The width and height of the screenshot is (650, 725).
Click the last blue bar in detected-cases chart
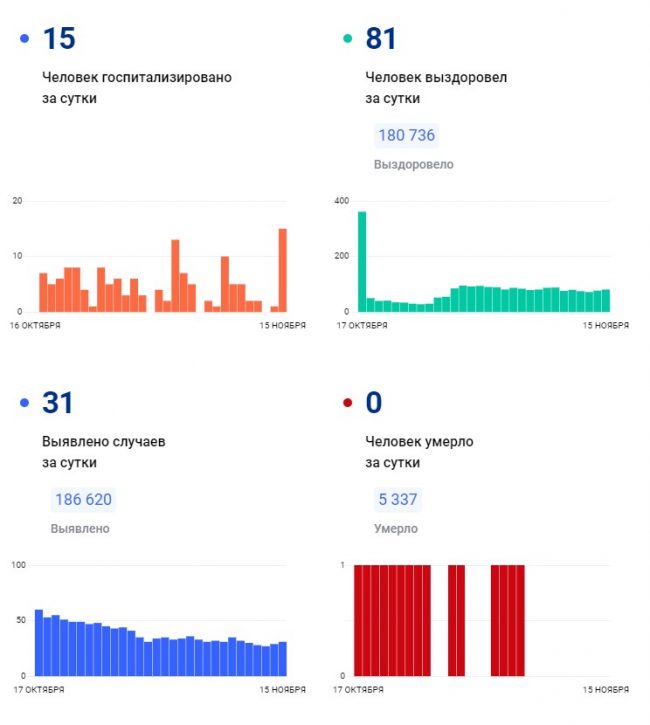283,658
